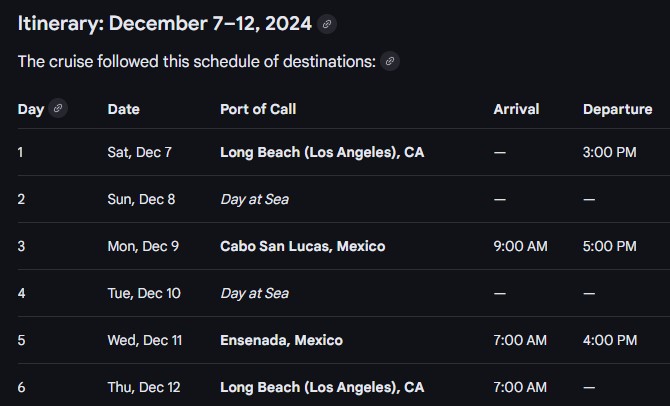The width and height of the screenshot is (670, 406).
Task: Select the Port of Call column header
Action: [x=258, y=109]
